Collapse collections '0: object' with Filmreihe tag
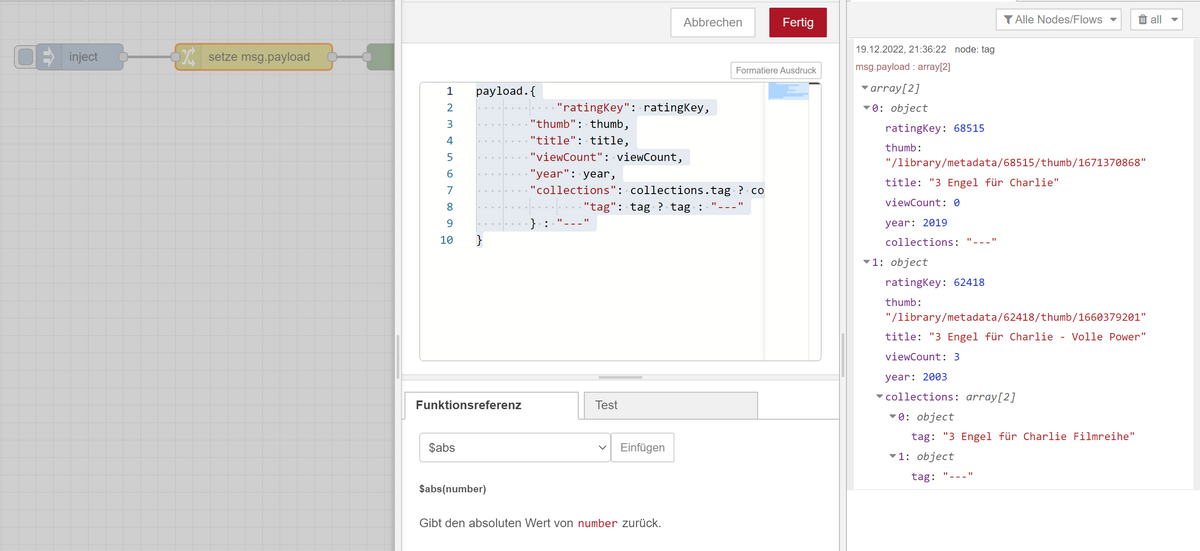Screen dimensions: 1200x551 point(892,417)
